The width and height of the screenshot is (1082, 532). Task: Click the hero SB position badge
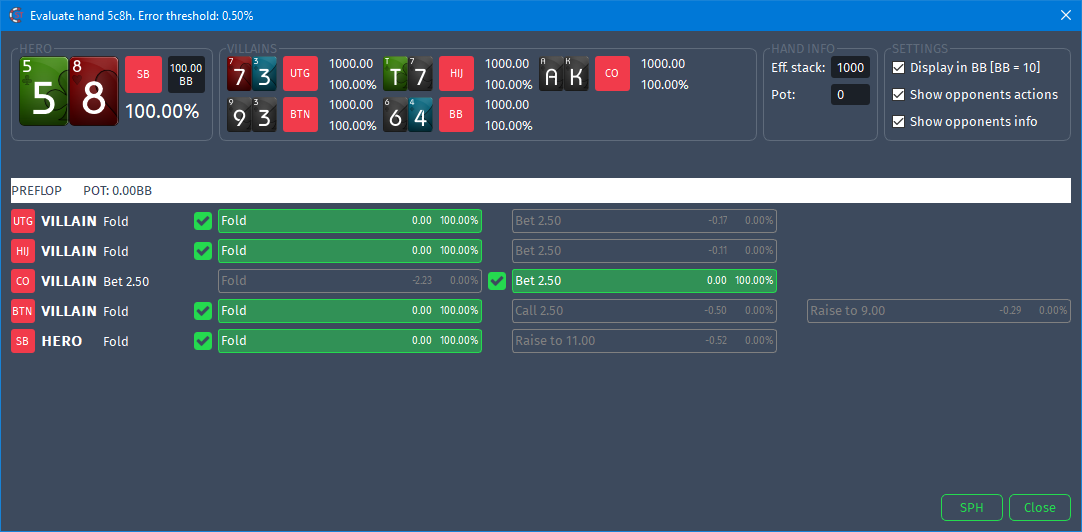coord(144,75)
